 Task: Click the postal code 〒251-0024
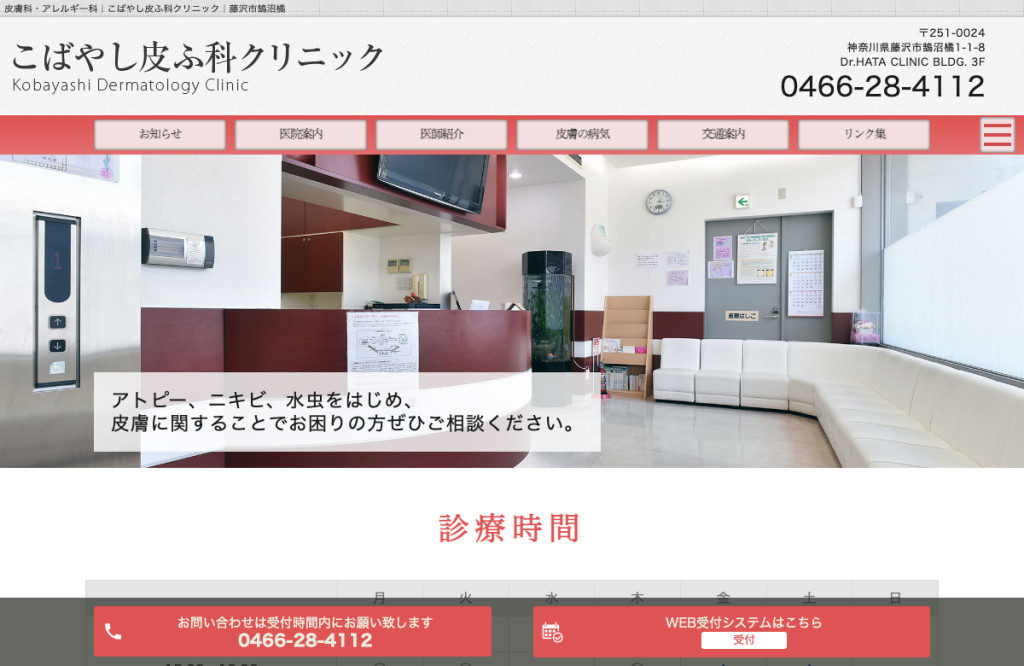click(x=952, y=33)
